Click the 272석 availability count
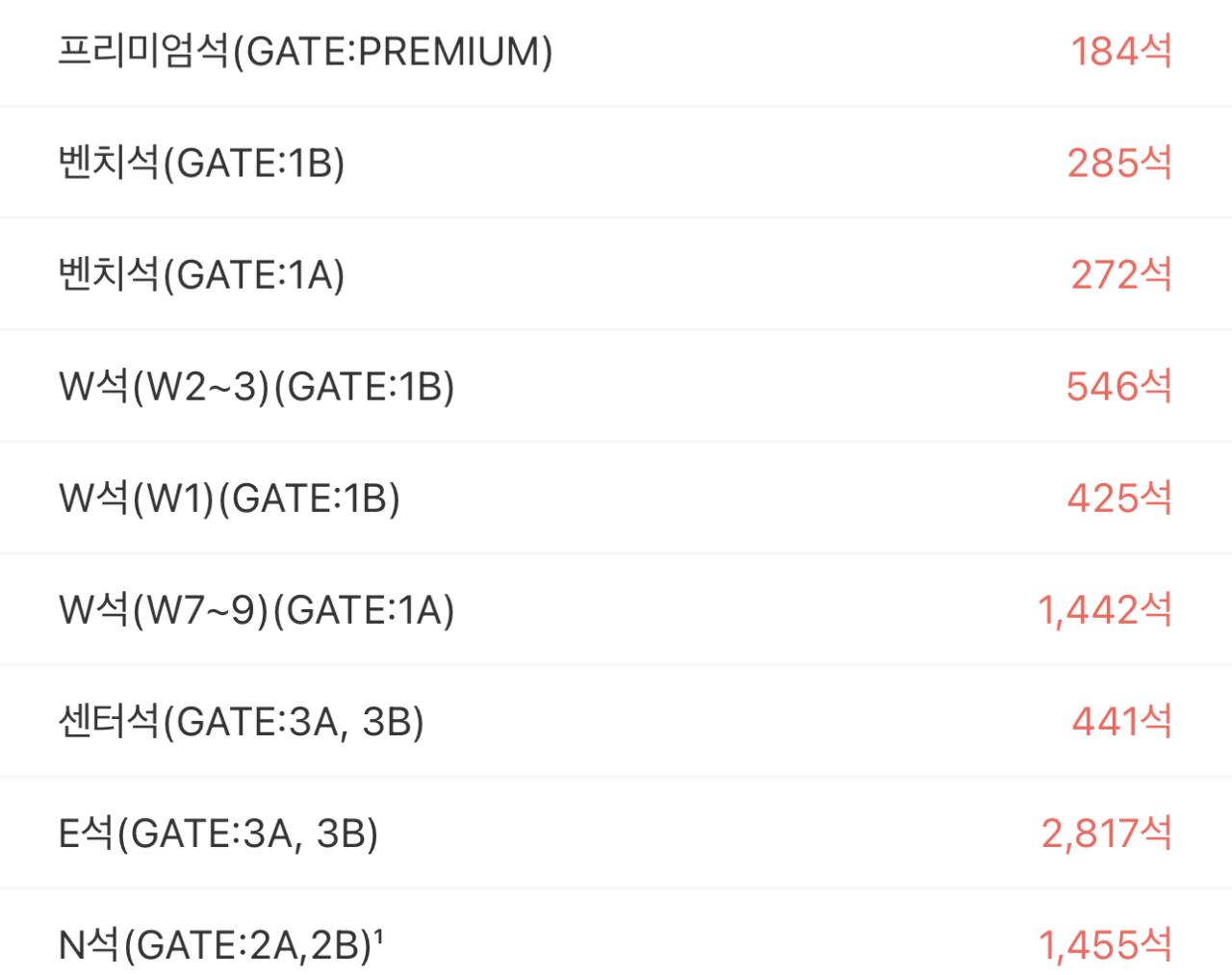 coord(1121,274)
